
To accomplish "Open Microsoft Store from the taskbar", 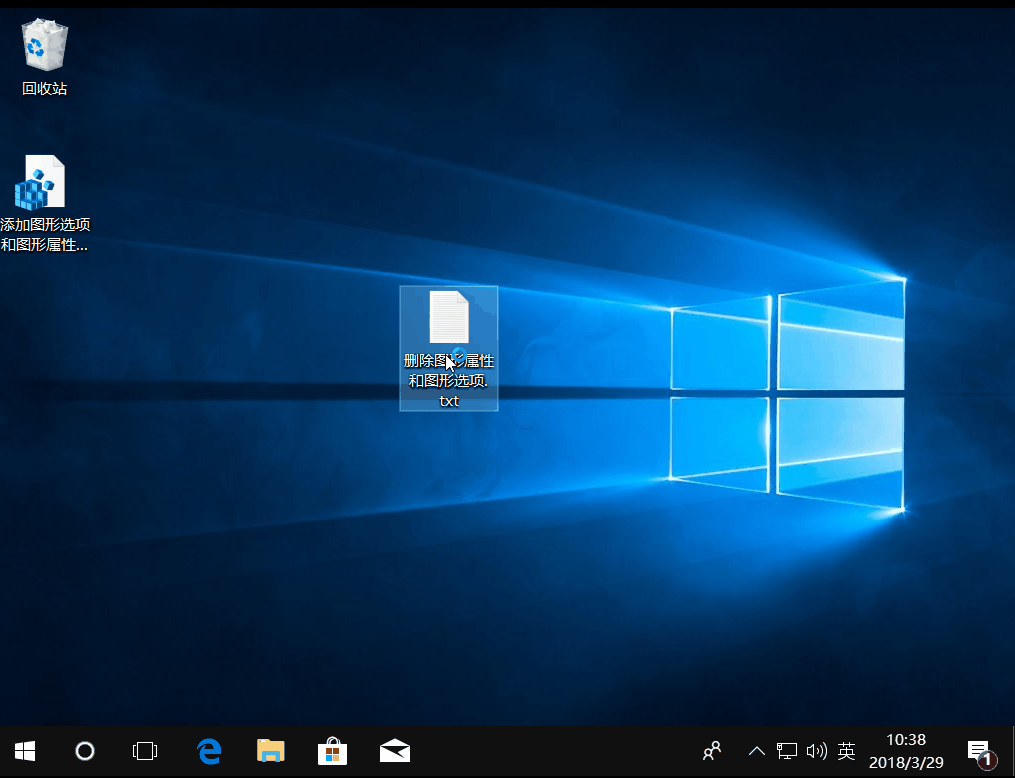I will point(333,751).
